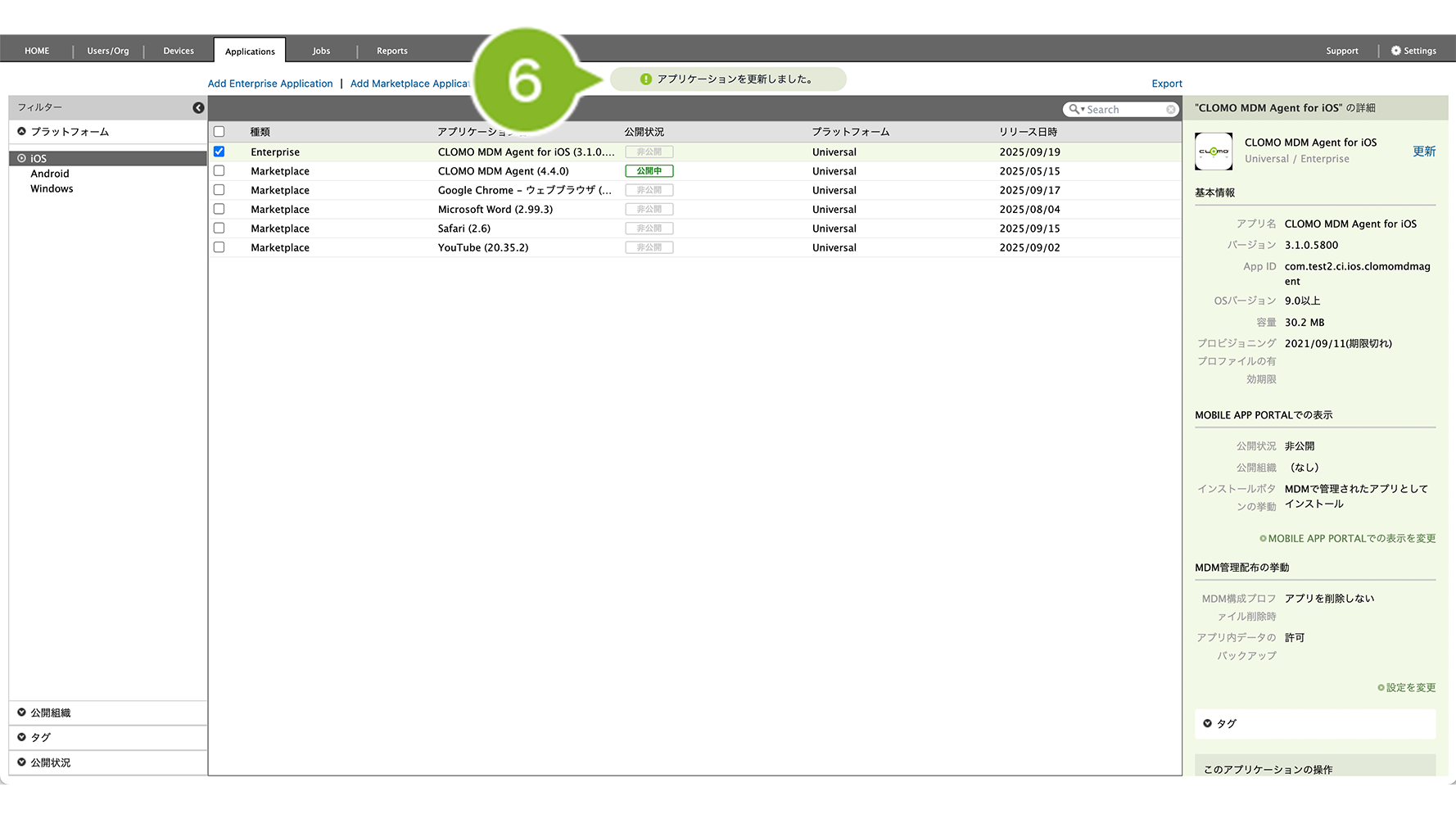Collapse the filter panel arrow icon
1456x819 pixels.
pyautogui.click(x=198, y=108)
